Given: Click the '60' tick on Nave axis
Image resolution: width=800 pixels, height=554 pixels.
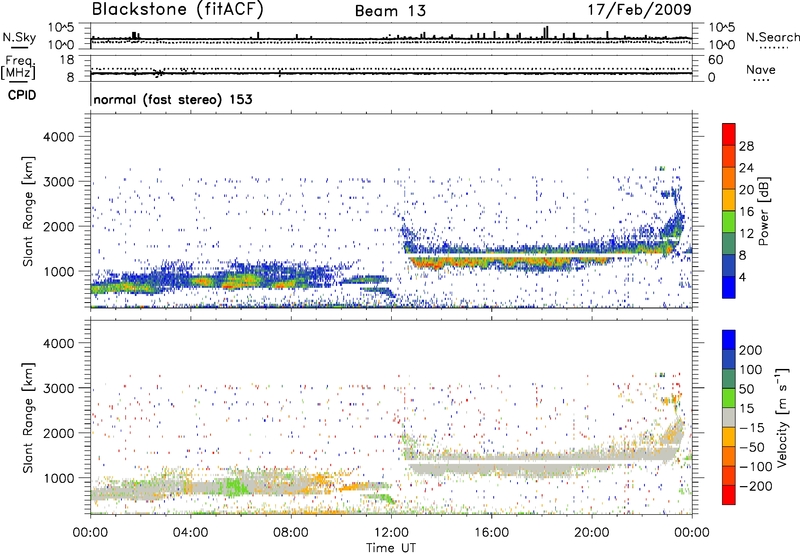Looking at the screenshot, I should (716, 60).
